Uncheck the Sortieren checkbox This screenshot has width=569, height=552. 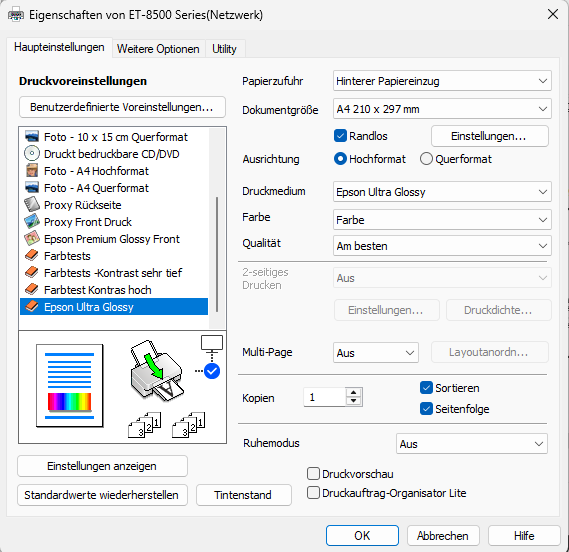(x=426, y=388)
